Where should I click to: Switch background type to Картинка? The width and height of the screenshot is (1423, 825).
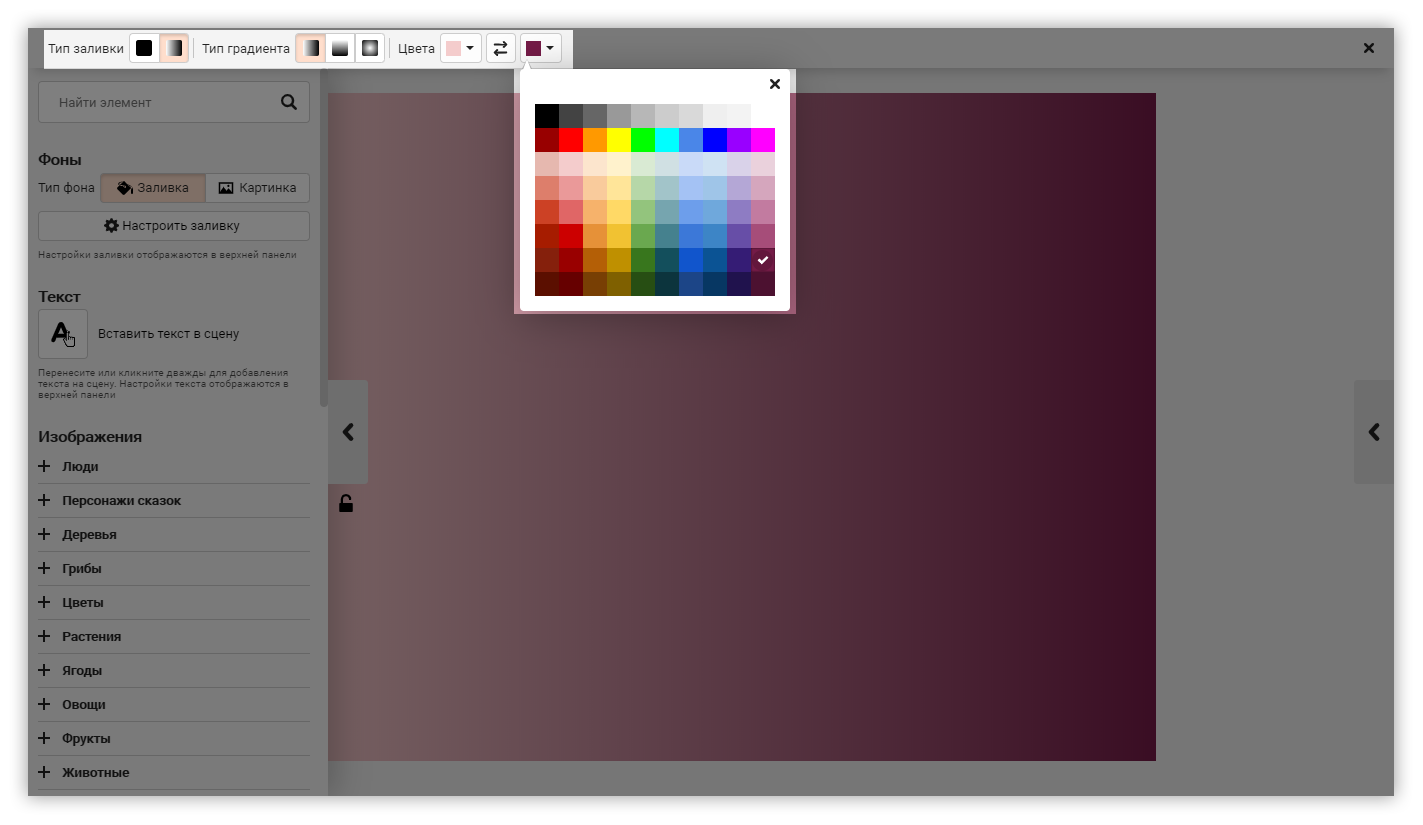pos(257,188)
